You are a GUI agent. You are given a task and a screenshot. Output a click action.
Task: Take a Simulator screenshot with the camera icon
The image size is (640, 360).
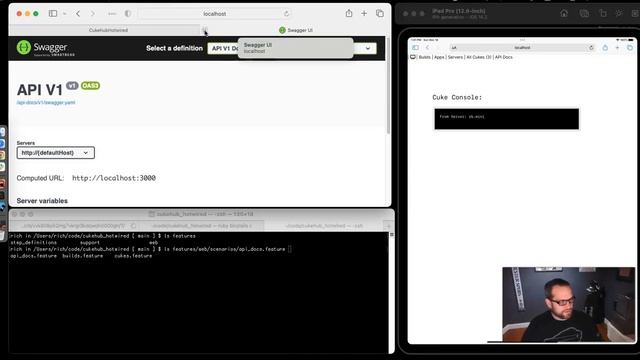tap(584, 13)
